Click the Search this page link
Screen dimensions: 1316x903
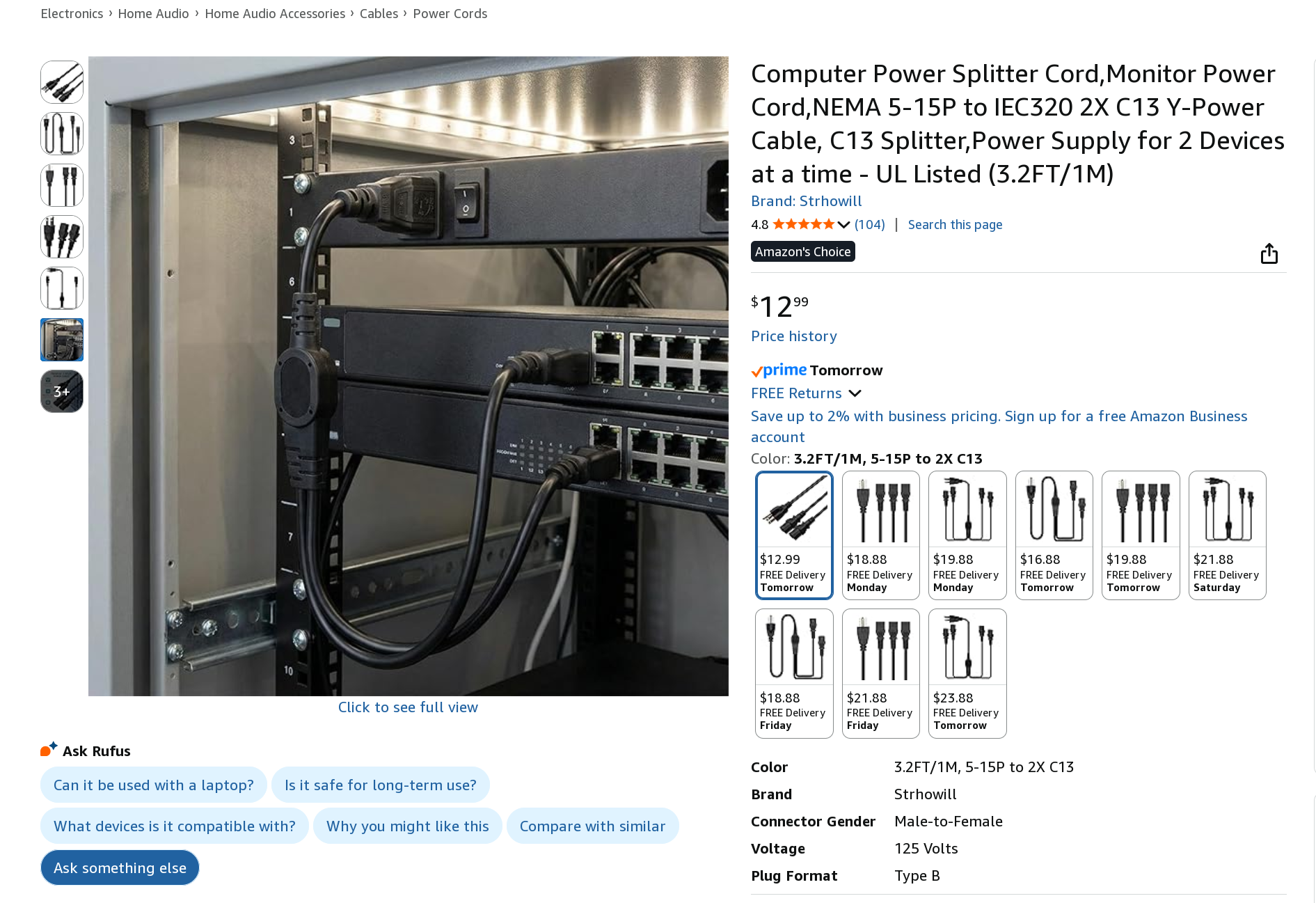coord(955,225)
